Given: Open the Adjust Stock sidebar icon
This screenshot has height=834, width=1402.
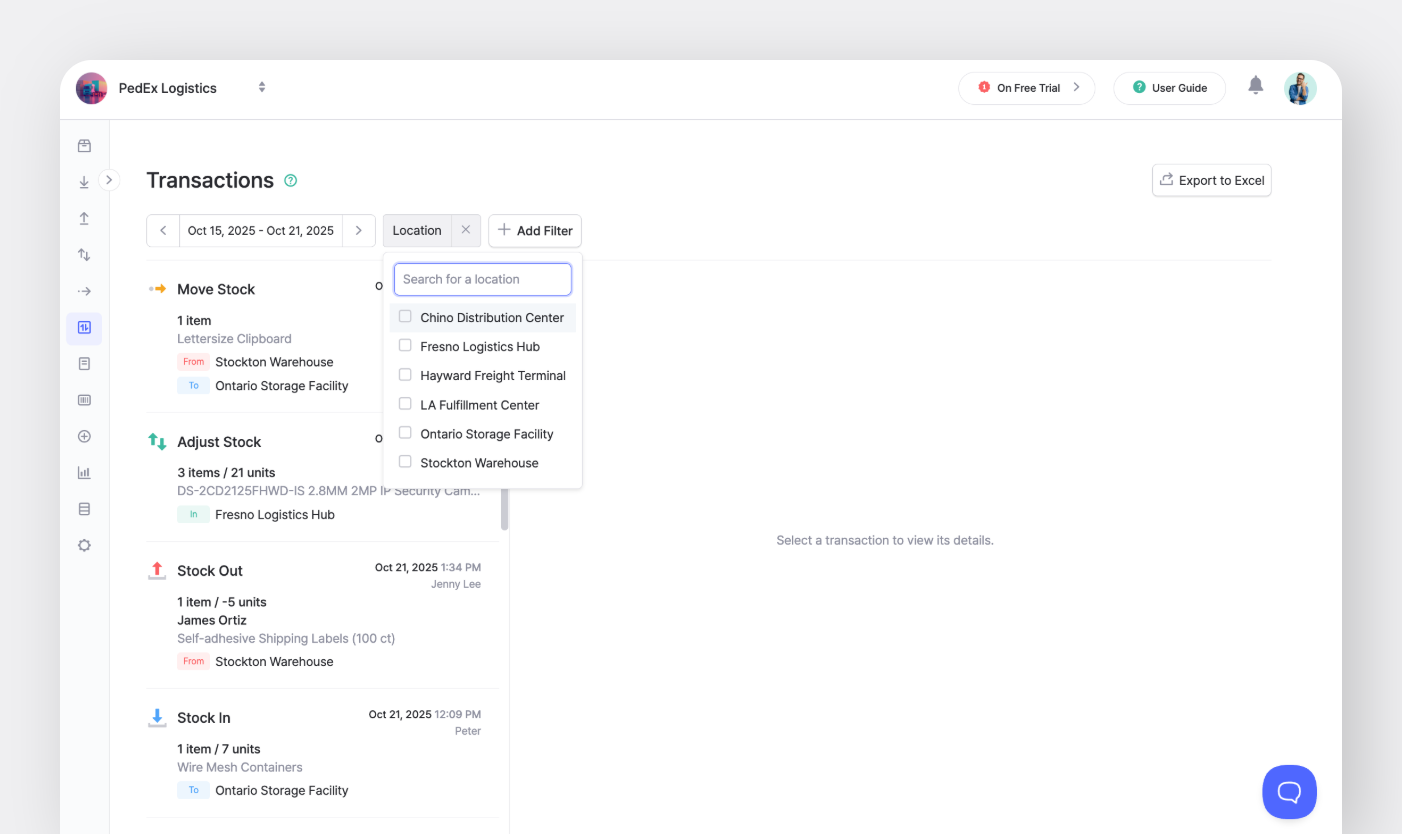Looking at the screenshot, I should tap(84, 254).
